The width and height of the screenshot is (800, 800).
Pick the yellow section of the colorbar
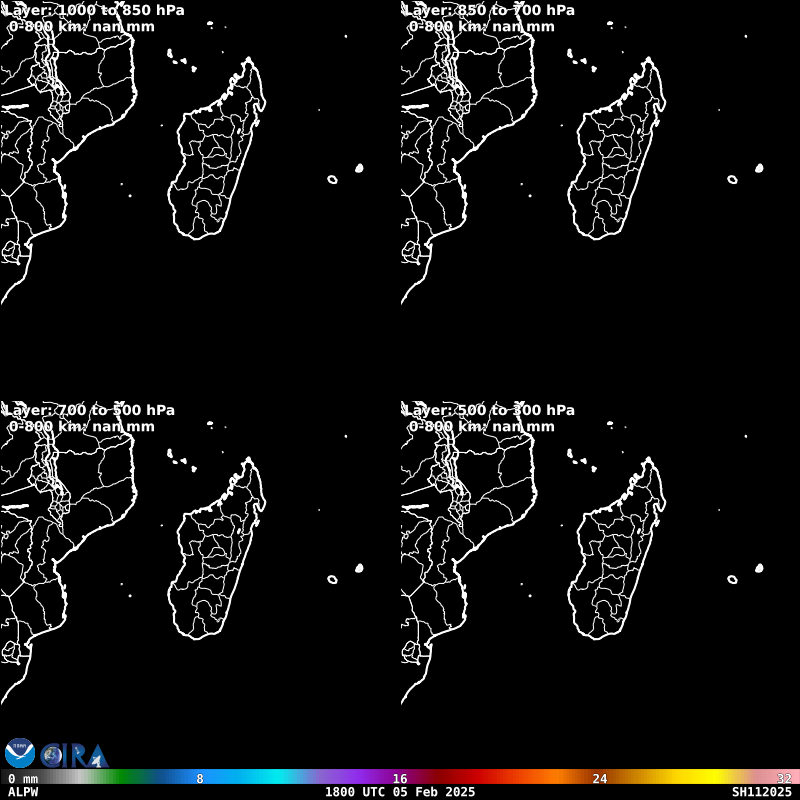click(714, 777)
